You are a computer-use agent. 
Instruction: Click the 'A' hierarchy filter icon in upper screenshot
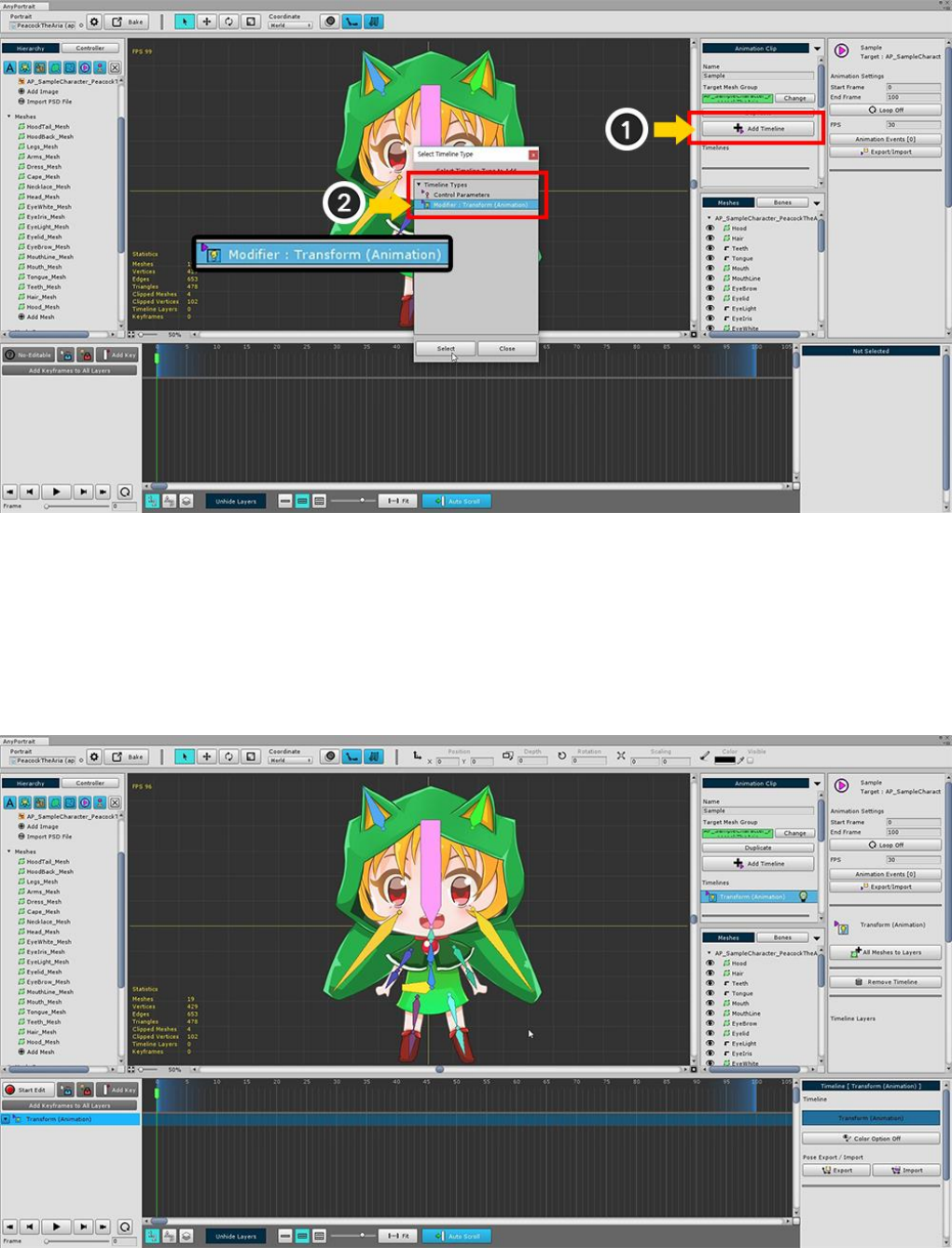(x=9, y=67)
